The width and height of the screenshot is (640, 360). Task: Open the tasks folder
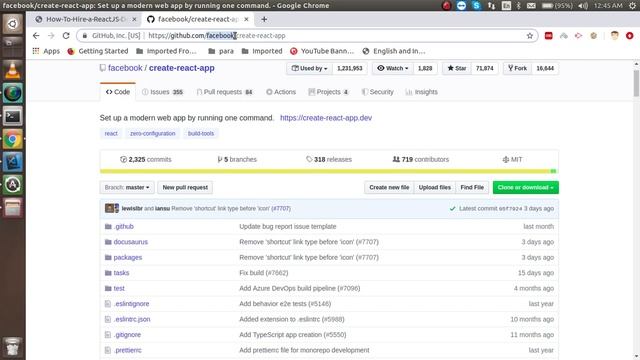point(121,273)
